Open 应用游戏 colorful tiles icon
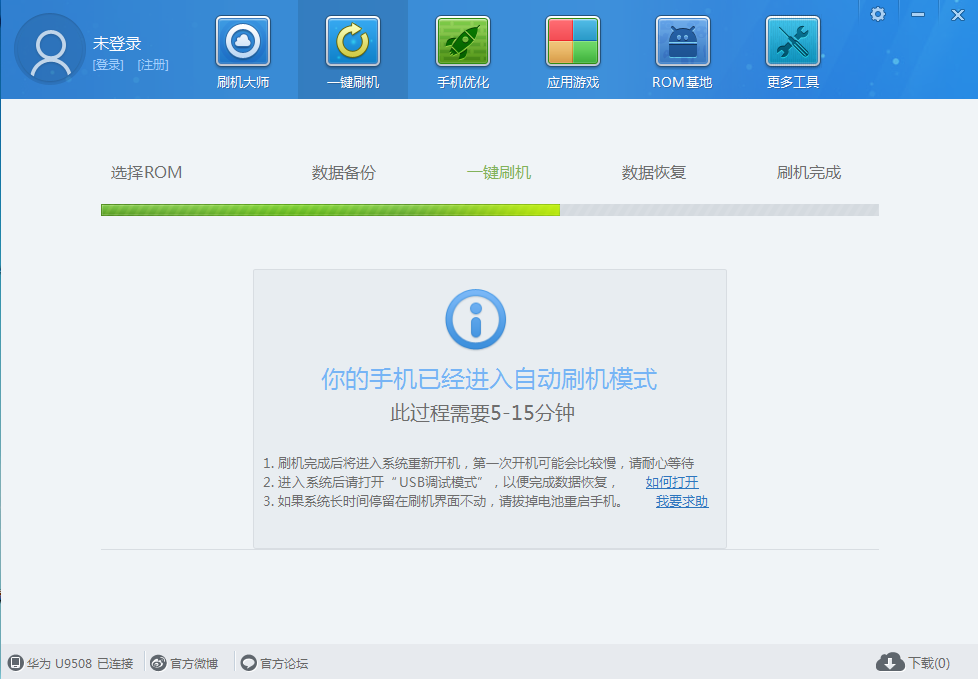The height and width of the screenshot is (679, 978). click(573, 43)
